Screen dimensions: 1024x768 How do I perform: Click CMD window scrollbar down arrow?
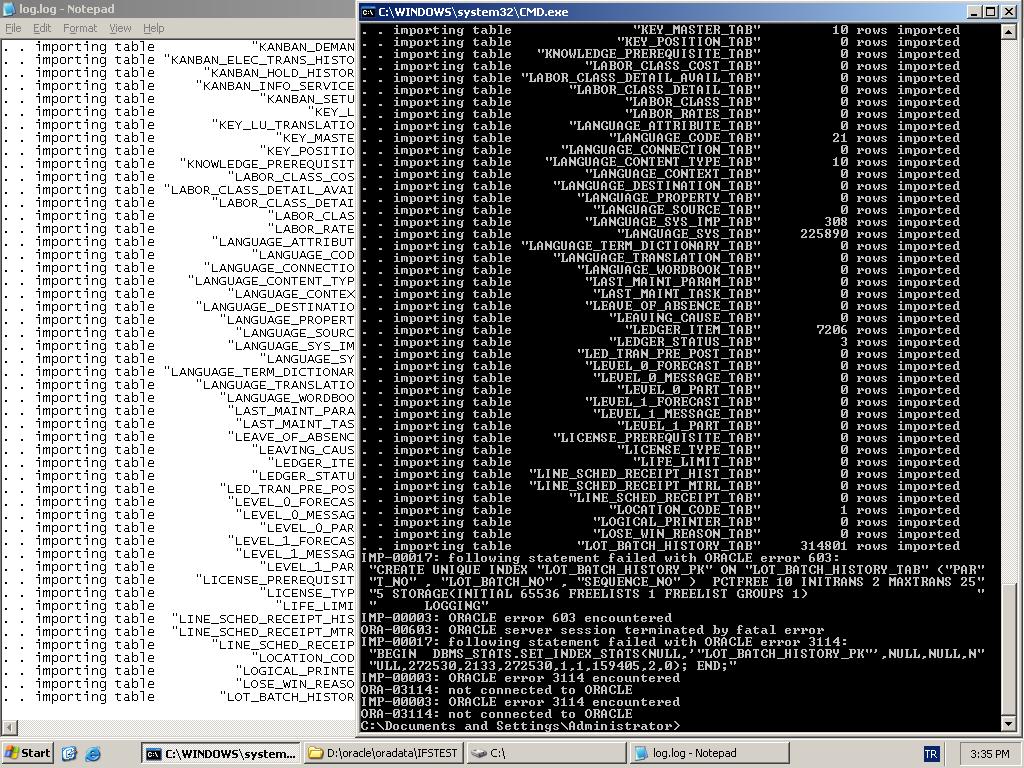pyautogui.click(x=1008, y=724)
